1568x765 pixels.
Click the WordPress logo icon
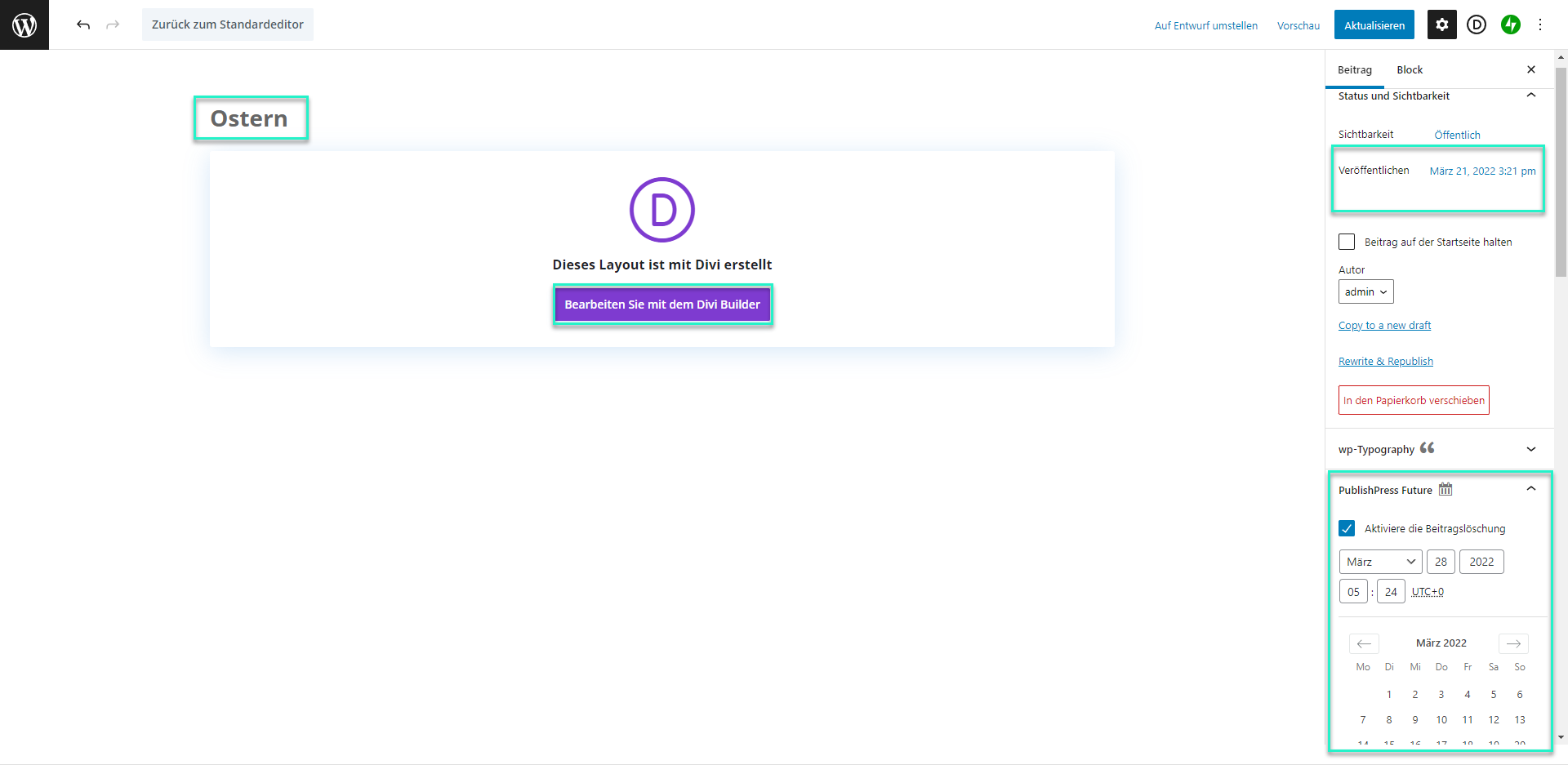[24, 25]
